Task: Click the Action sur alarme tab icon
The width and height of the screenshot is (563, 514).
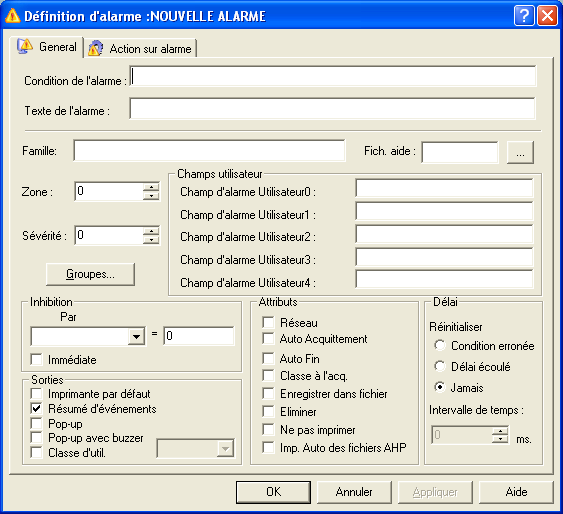Action: [x=96, y=48]
